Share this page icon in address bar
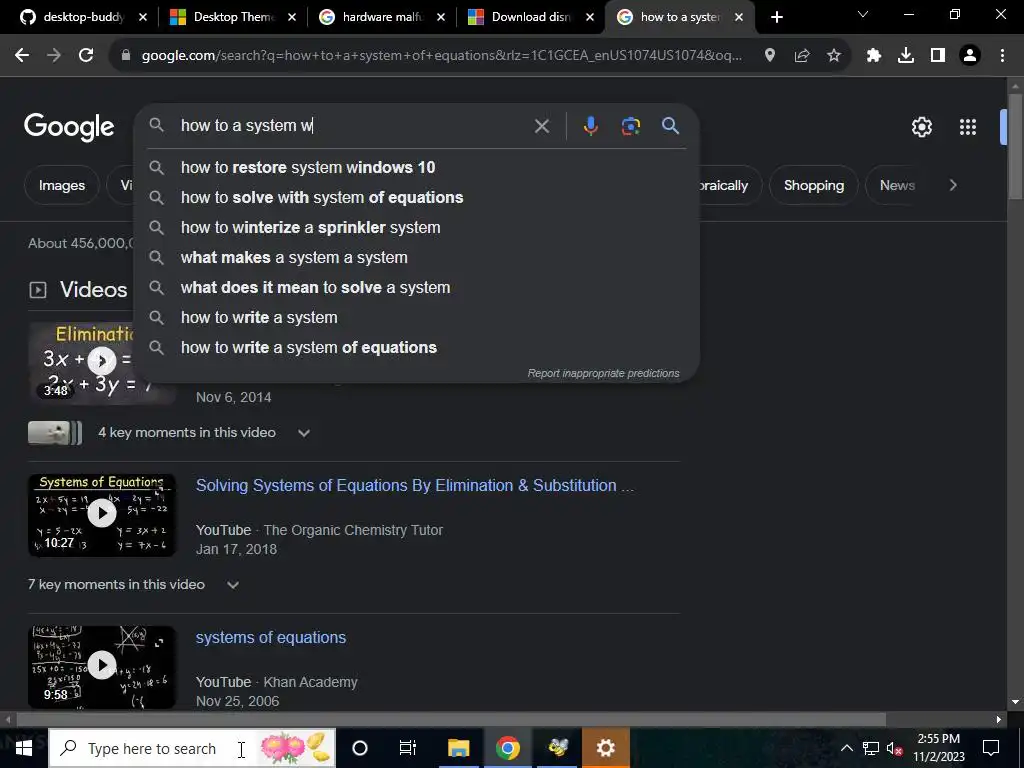1024x768 pixels. [x=802, y=56]
